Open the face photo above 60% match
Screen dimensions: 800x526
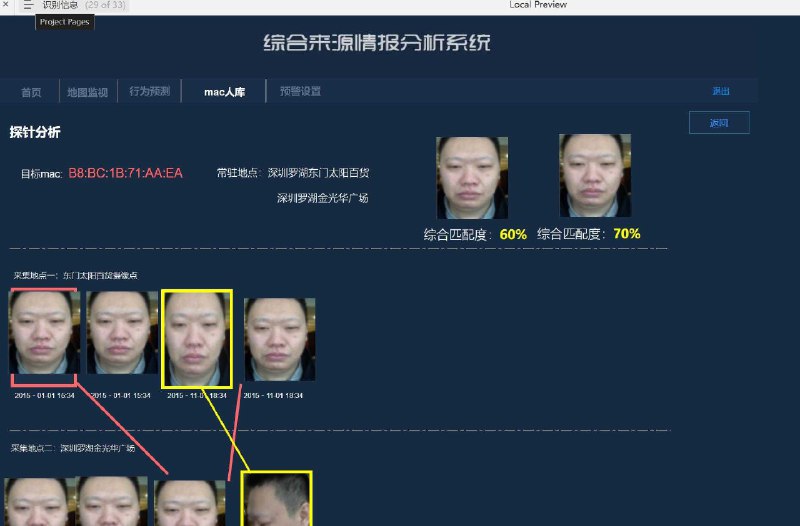tap(472, 178)
